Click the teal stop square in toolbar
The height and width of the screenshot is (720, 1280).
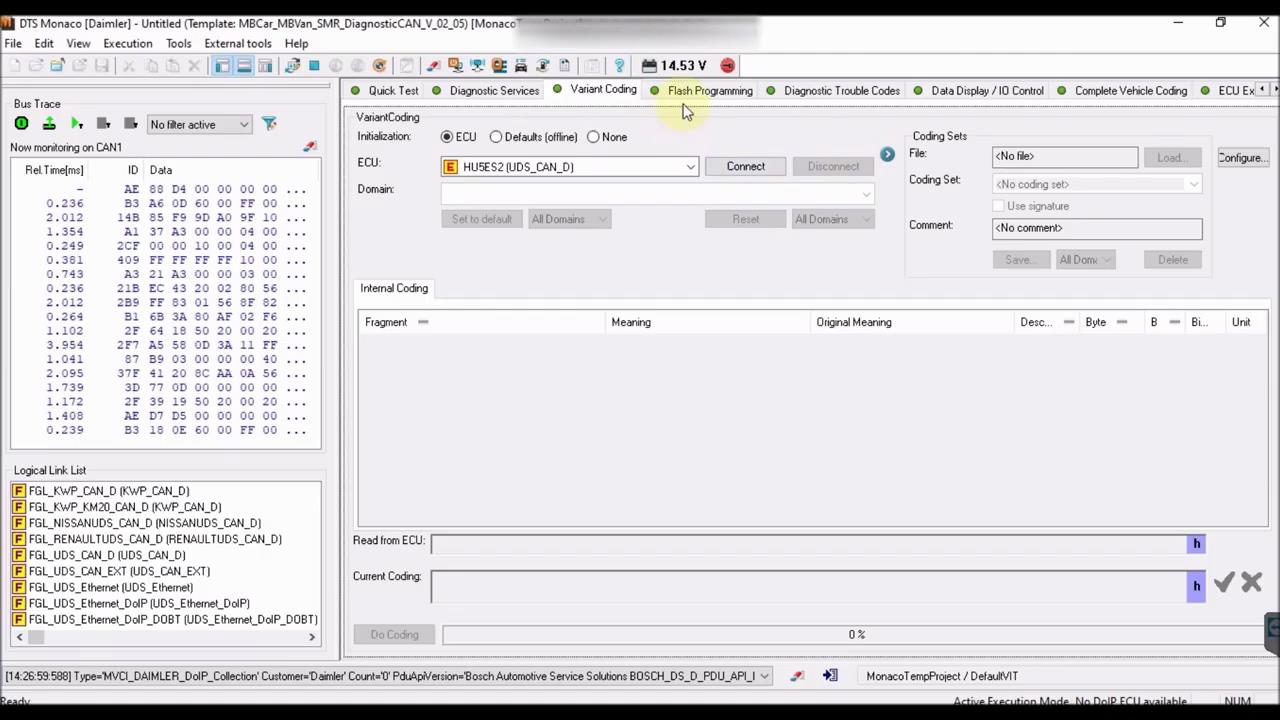pyautogui.click(x=314, y=66)
